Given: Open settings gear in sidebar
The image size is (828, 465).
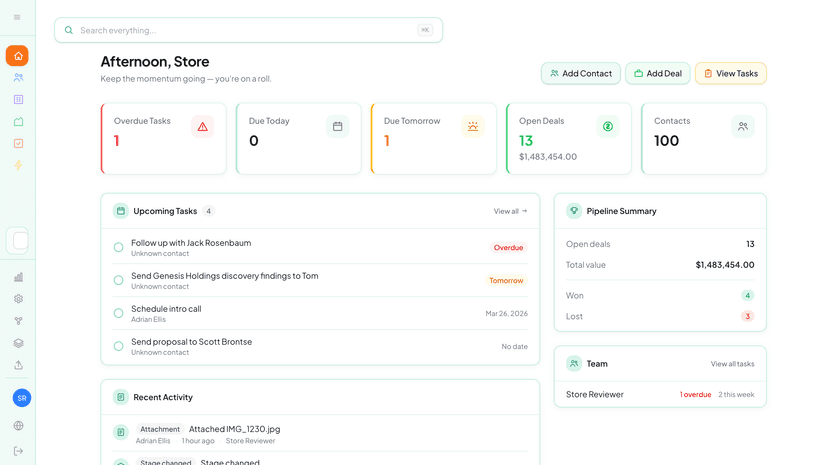Looking at the screenshot, I should 18,299.
